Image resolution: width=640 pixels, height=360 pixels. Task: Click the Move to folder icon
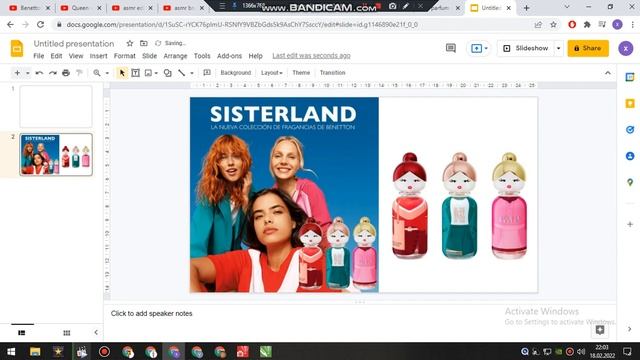click(x=144, y=43)
